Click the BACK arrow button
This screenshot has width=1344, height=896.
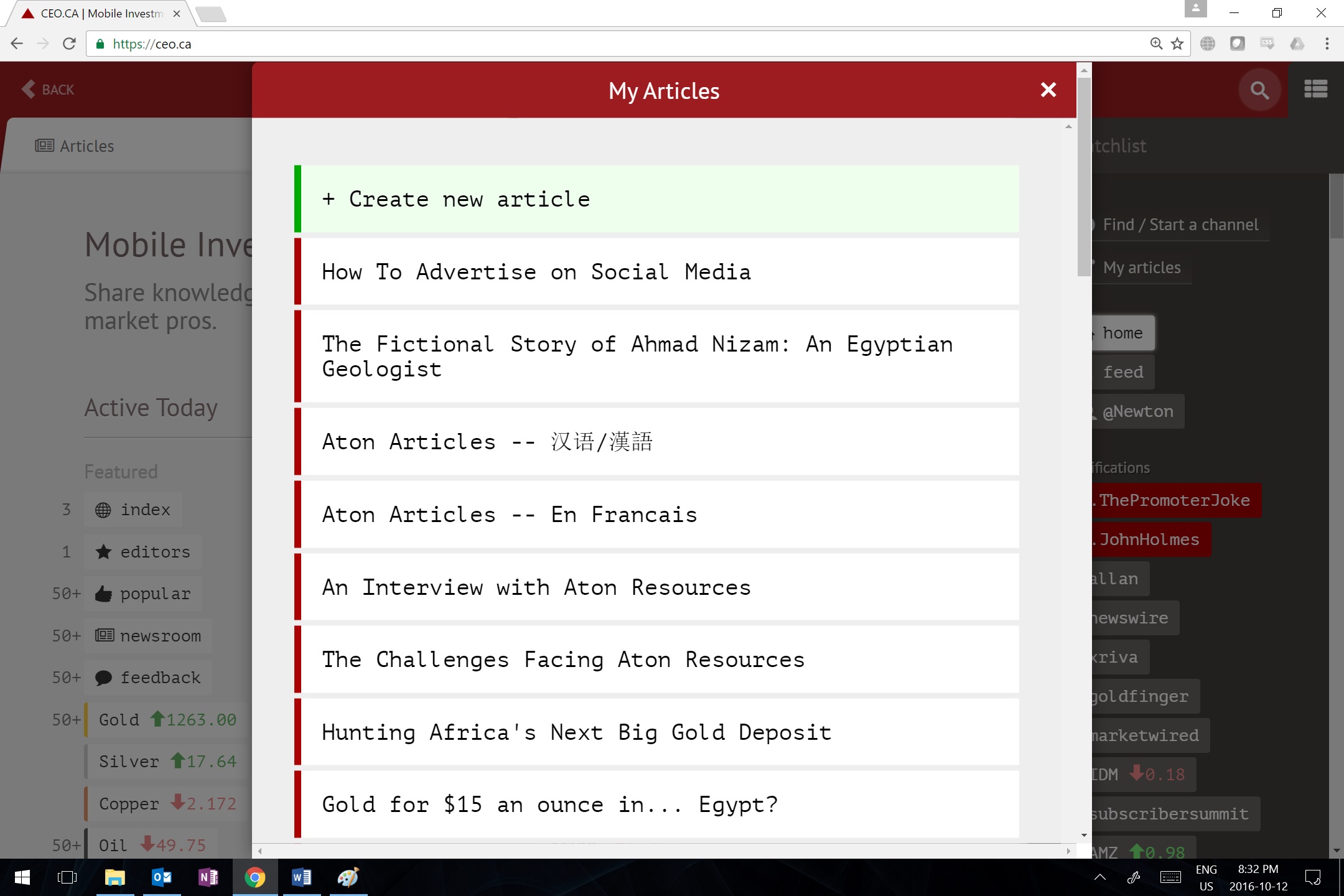(x=48, y=90)
